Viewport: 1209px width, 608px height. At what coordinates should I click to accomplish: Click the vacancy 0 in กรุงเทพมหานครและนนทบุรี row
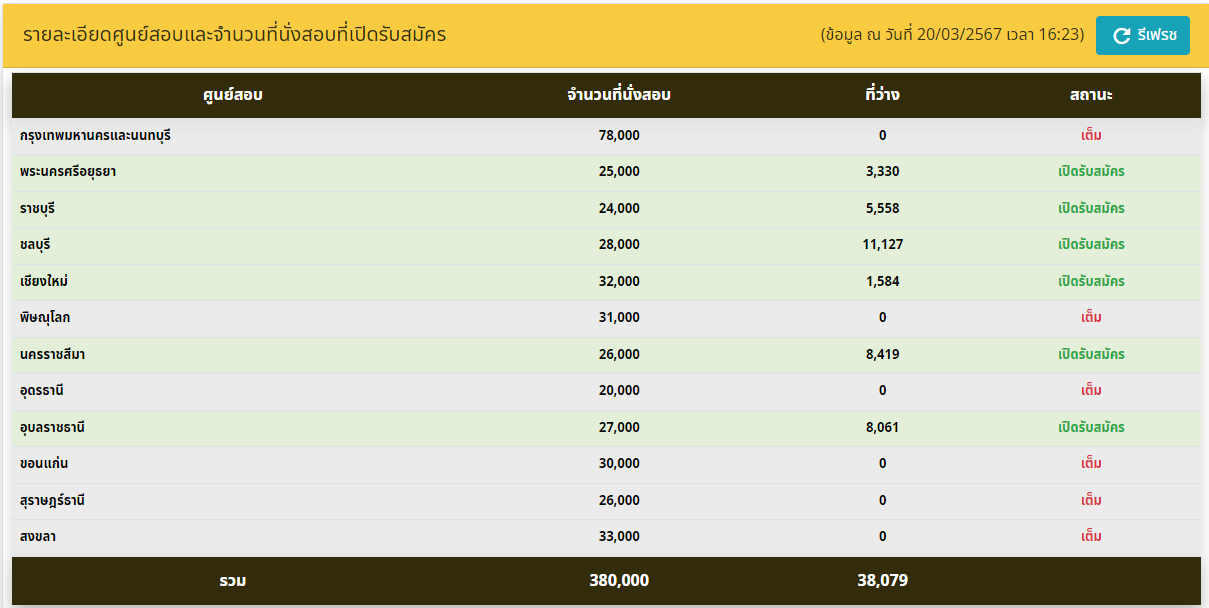tap(883, 135)
